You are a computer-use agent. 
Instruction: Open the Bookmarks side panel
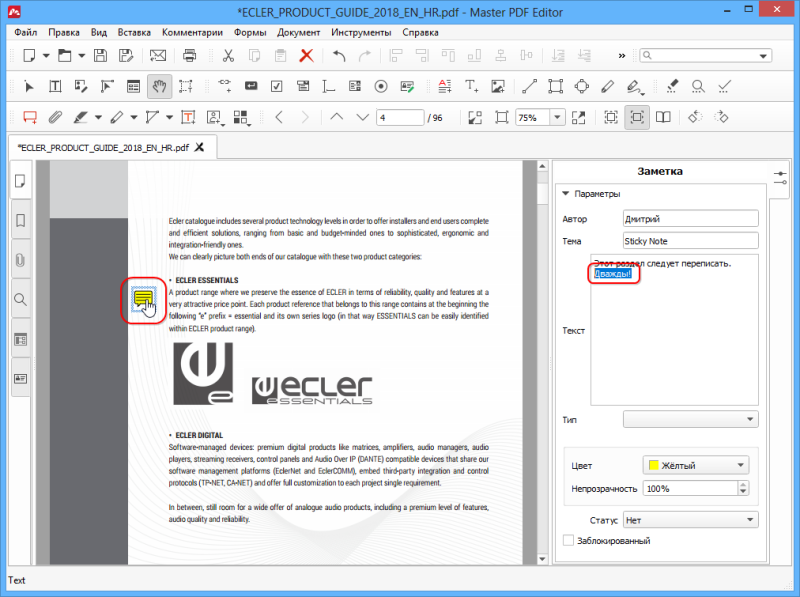20,220
